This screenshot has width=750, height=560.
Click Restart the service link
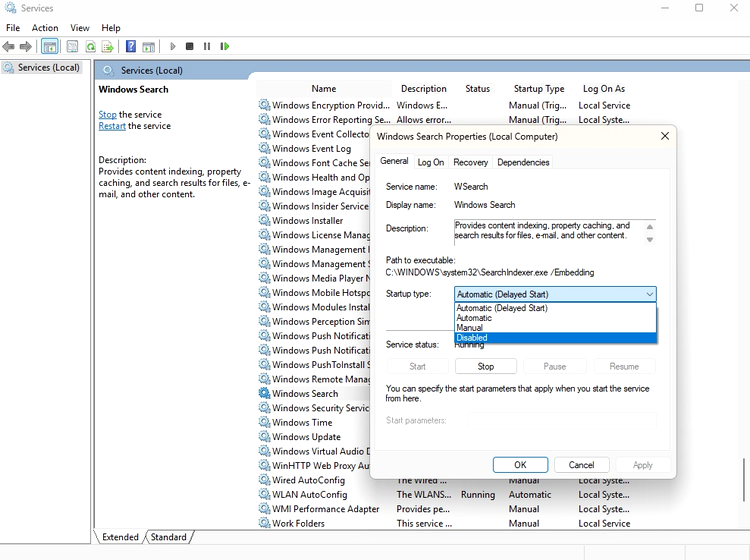112,126
